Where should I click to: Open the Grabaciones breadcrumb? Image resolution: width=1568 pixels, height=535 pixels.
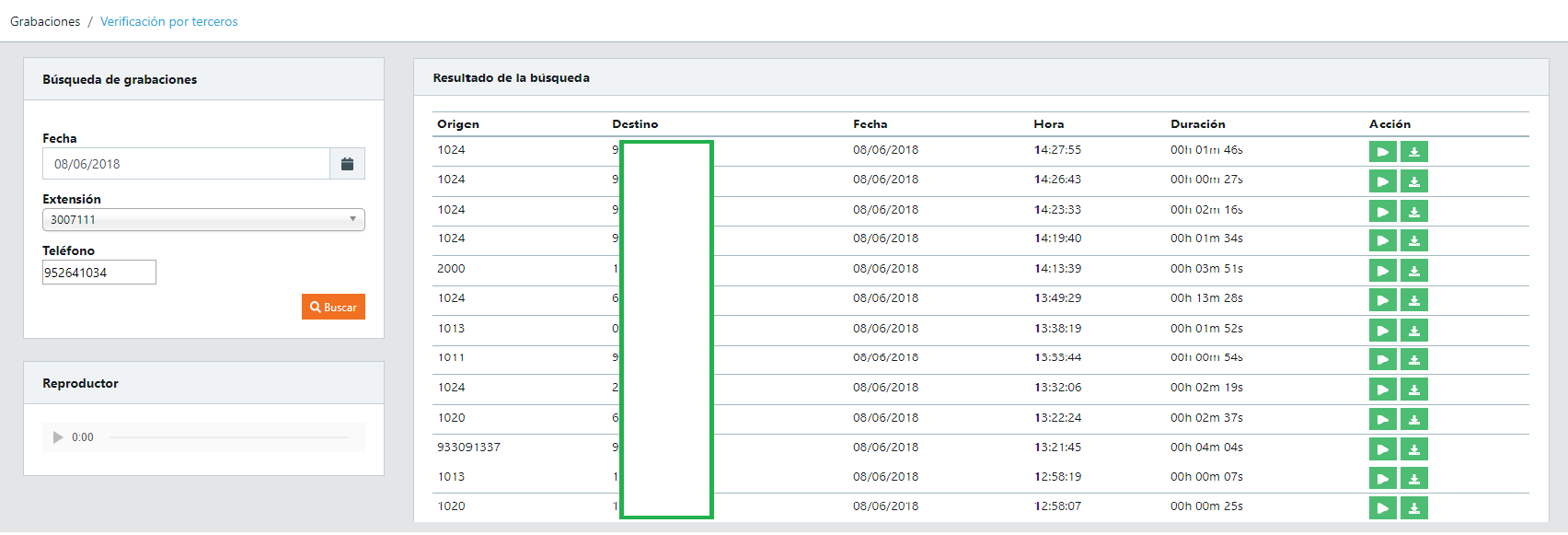click(45, 21)
